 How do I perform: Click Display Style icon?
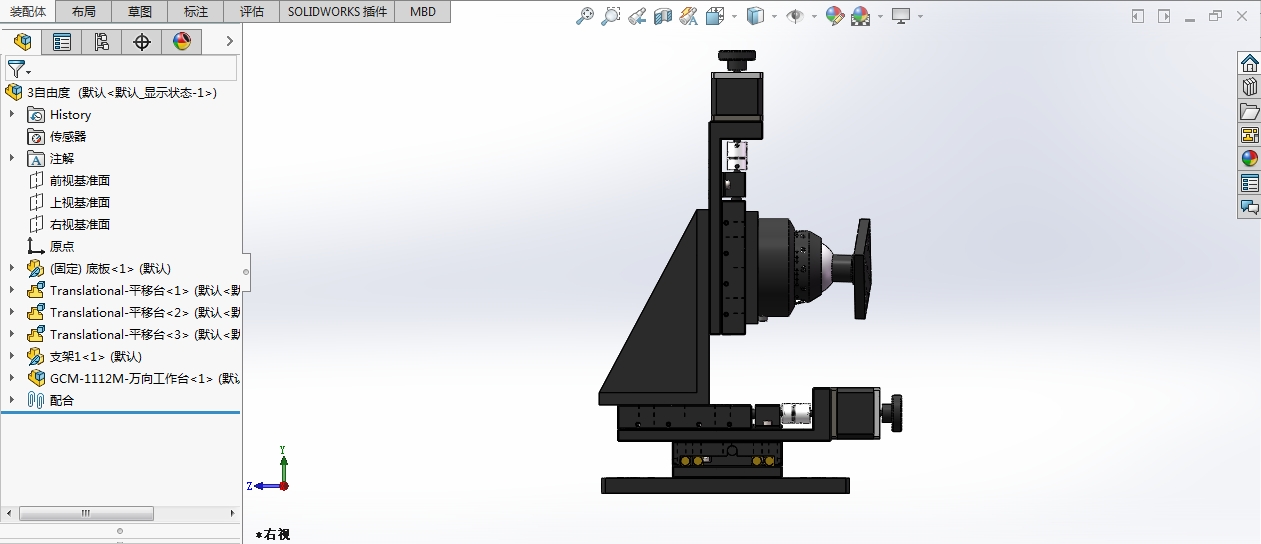[x=757, y=16]
